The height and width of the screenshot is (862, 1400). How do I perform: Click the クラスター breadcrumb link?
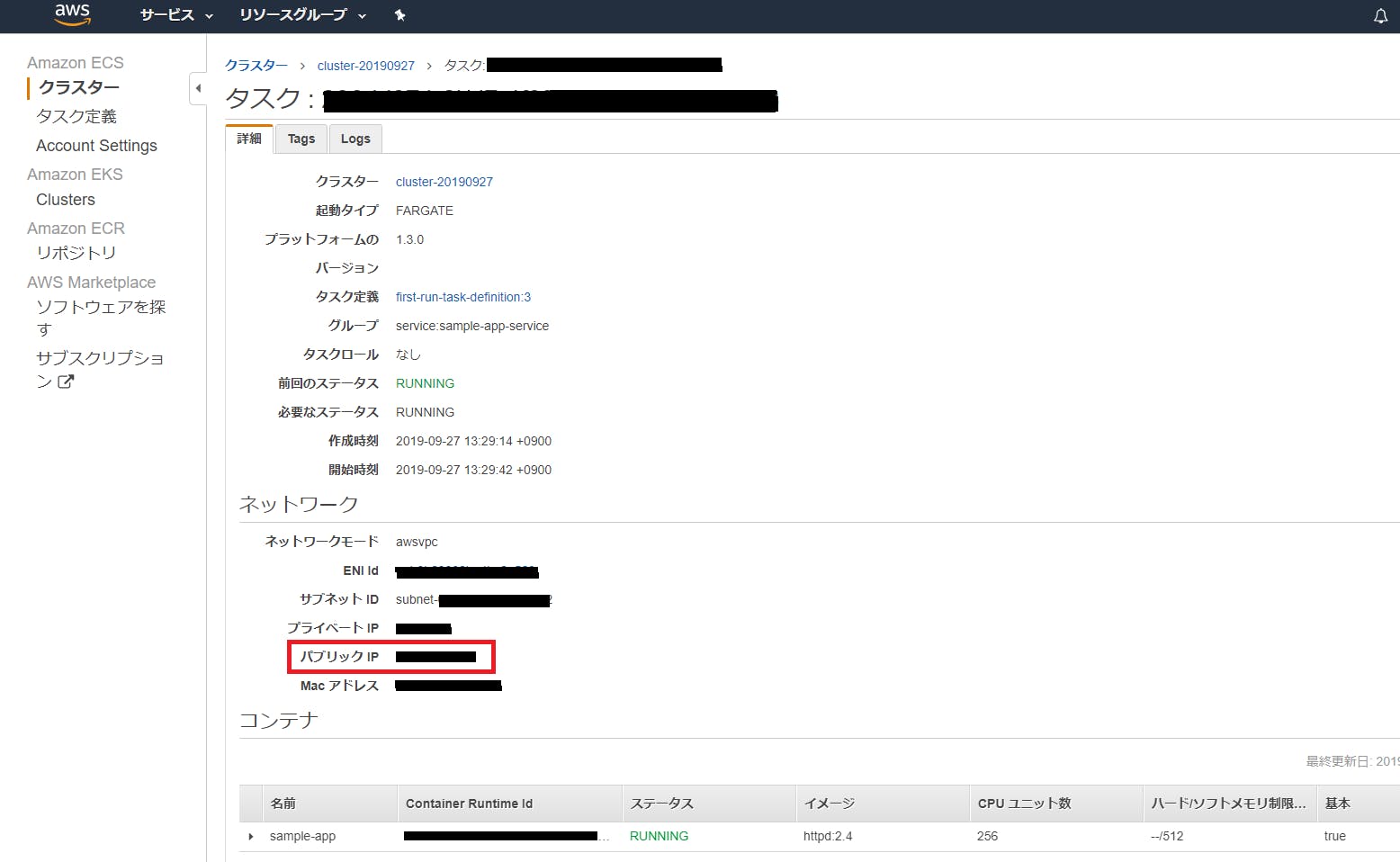coord(256,66)
